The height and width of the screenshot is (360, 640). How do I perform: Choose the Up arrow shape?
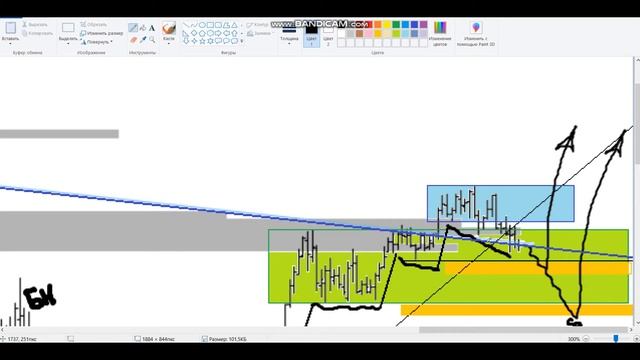[234, 33]
